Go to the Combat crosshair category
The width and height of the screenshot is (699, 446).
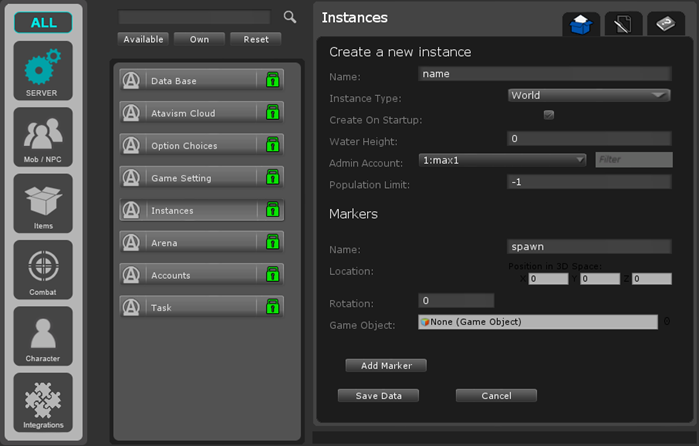click(43, 270)
